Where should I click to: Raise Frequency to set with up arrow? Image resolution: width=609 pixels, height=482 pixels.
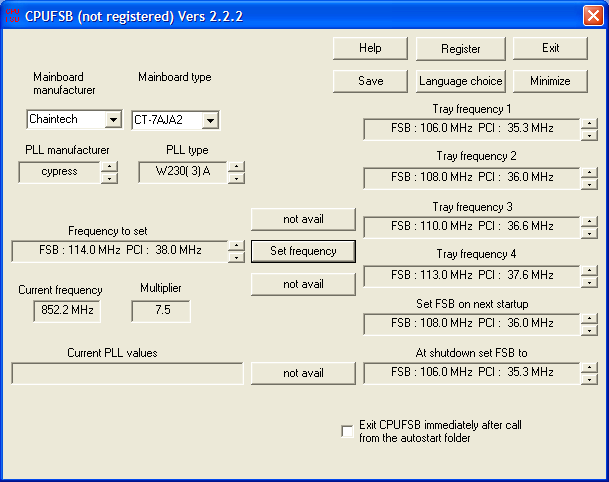click(x=236, y=245)
